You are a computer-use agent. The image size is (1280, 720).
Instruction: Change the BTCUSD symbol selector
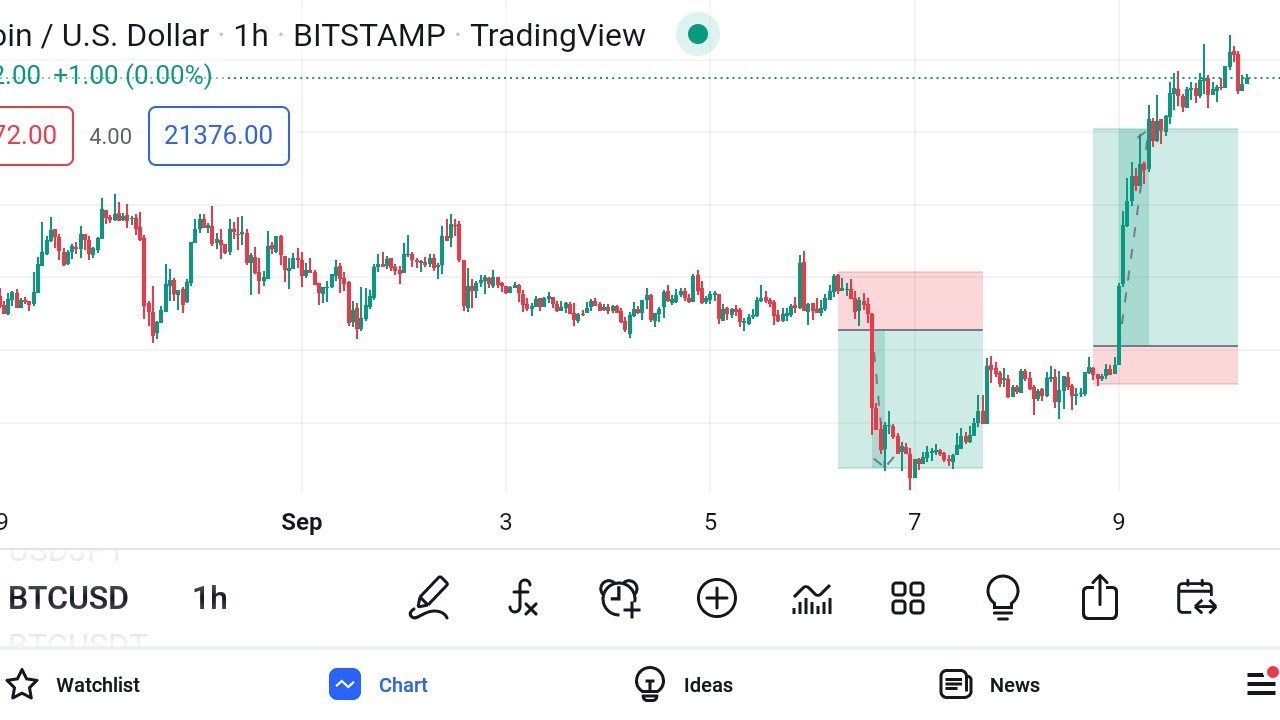[68, 598]
